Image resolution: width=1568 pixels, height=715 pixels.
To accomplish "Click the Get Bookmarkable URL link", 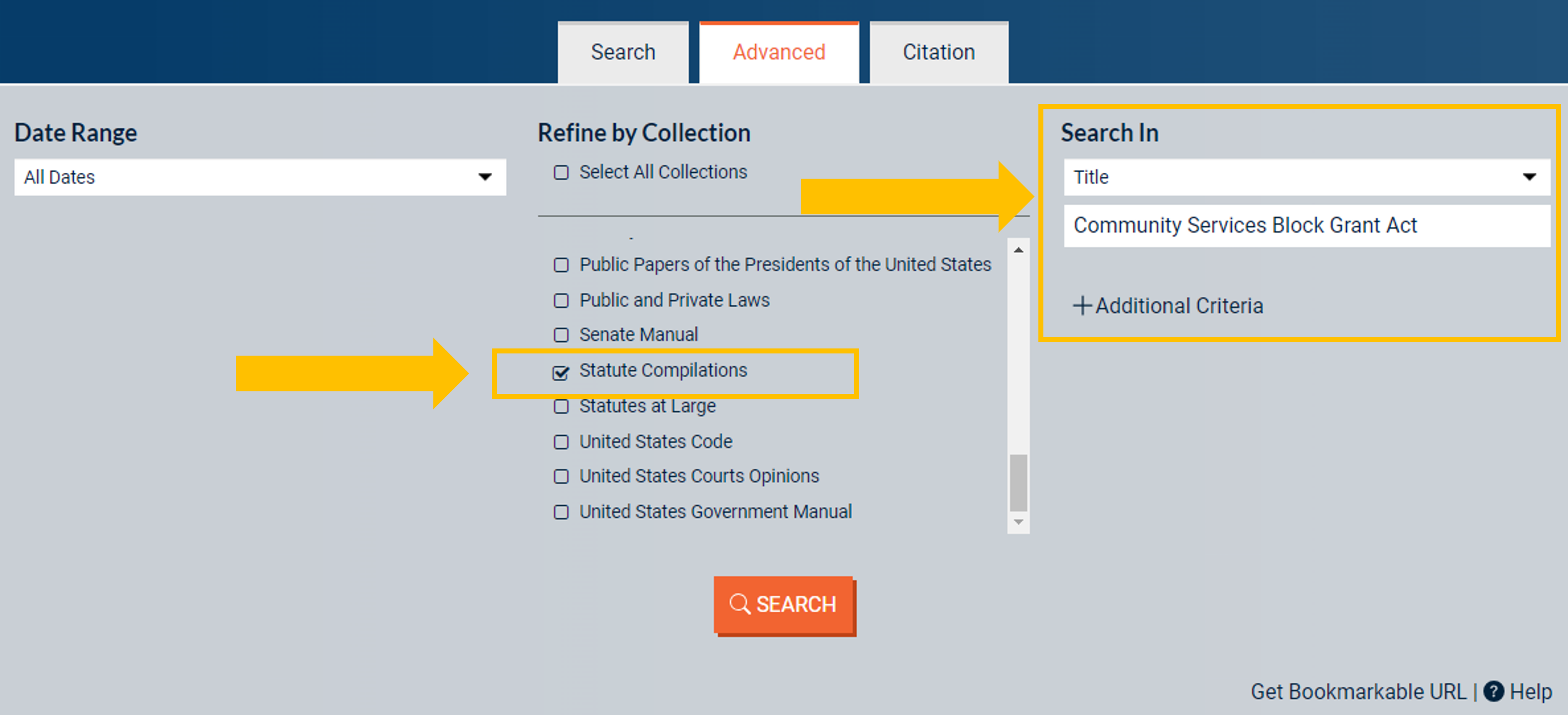I will (x=1358, y=692).
